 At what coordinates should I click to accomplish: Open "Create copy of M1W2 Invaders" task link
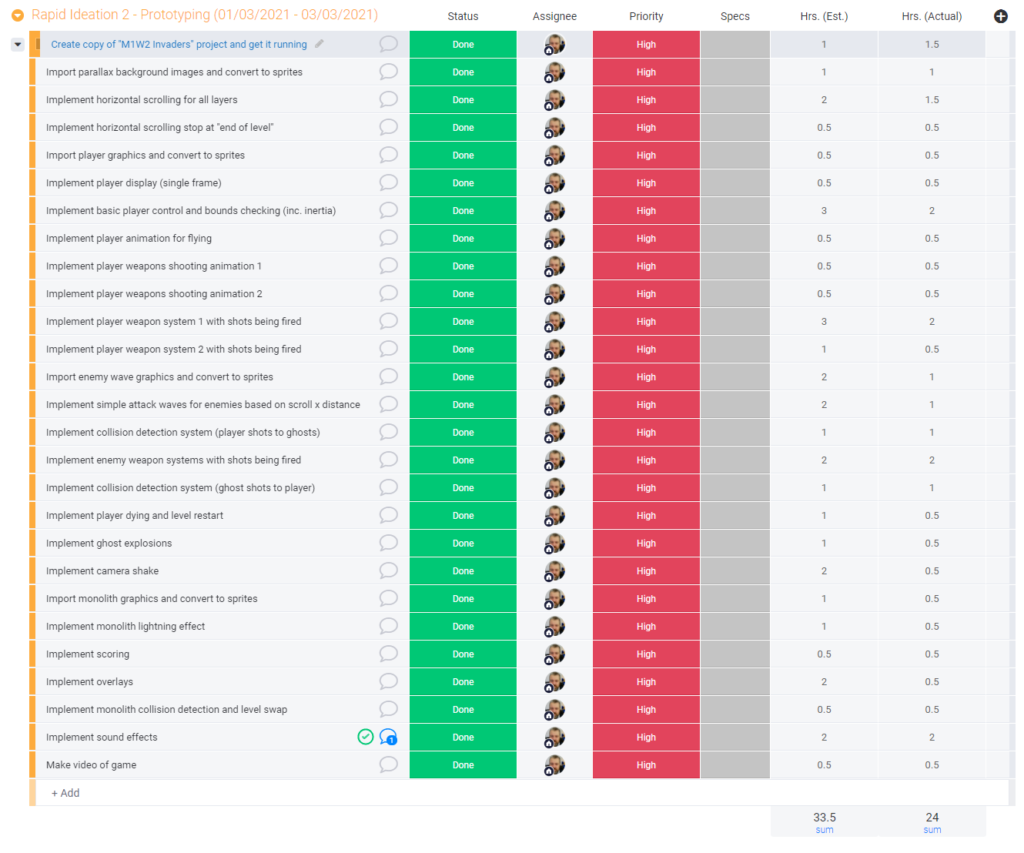(178, 45)
